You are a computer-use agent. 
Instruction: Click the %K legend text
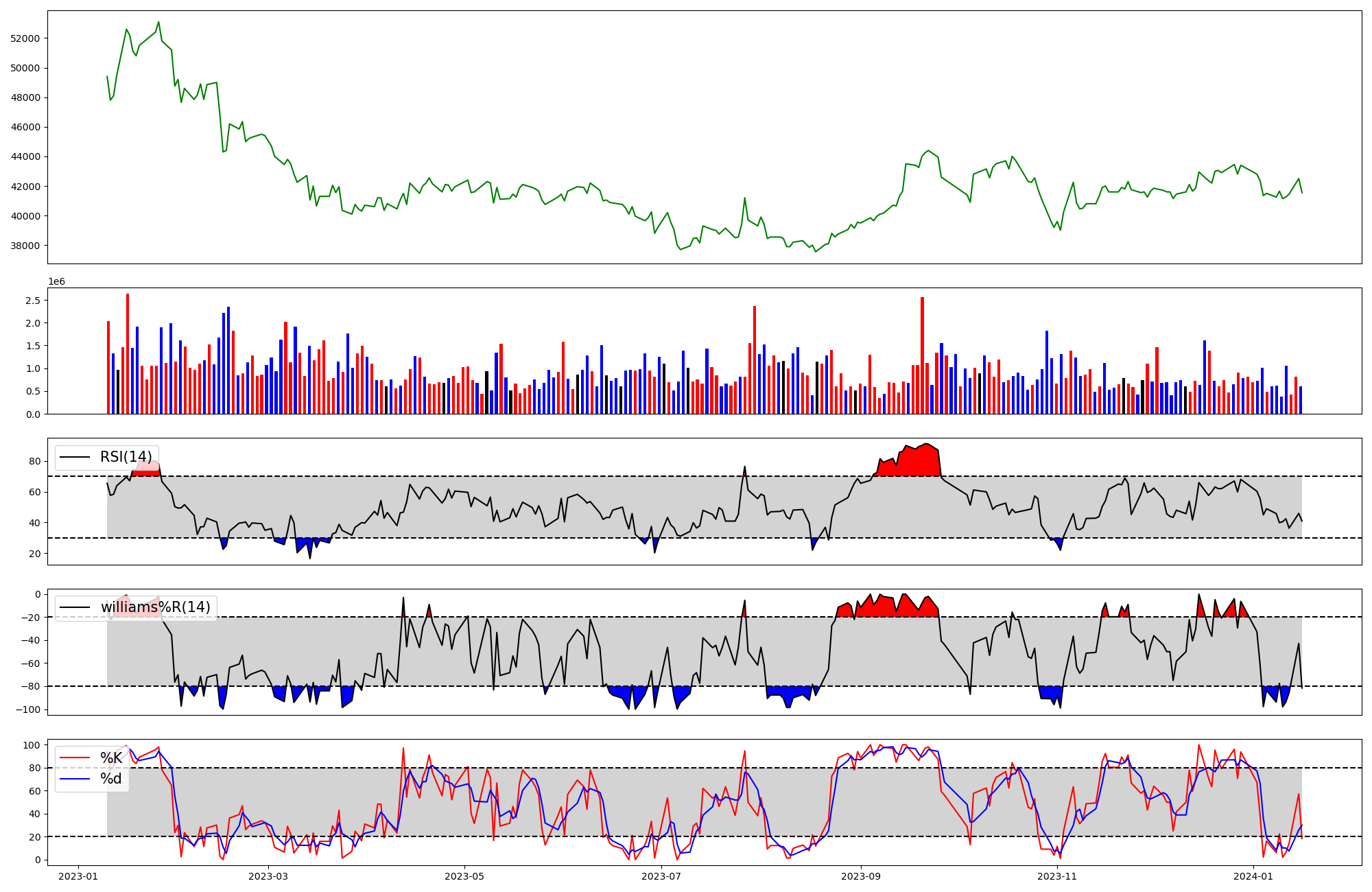coord(111,758)
